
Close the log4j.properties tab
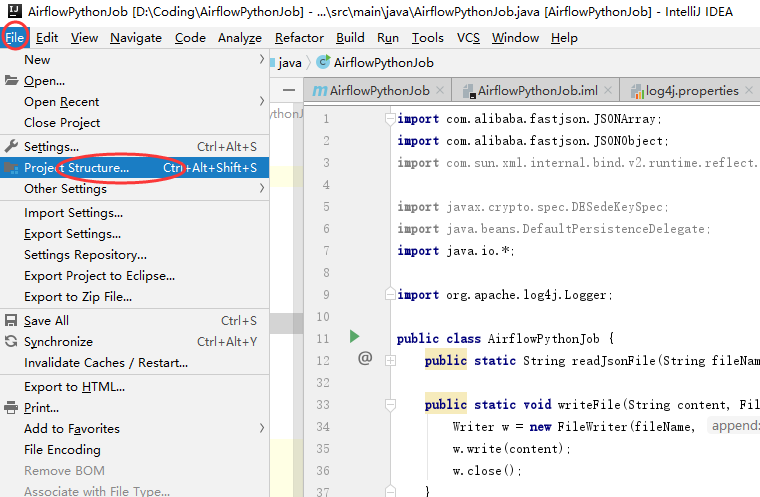749,90
